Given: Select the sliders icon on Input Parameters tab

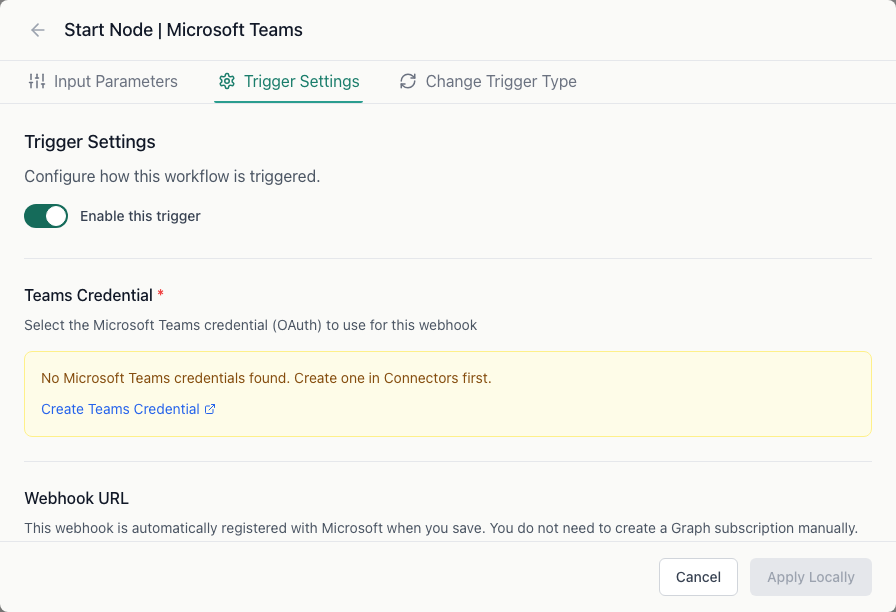Looking at the screenshot, I should 37,81.
